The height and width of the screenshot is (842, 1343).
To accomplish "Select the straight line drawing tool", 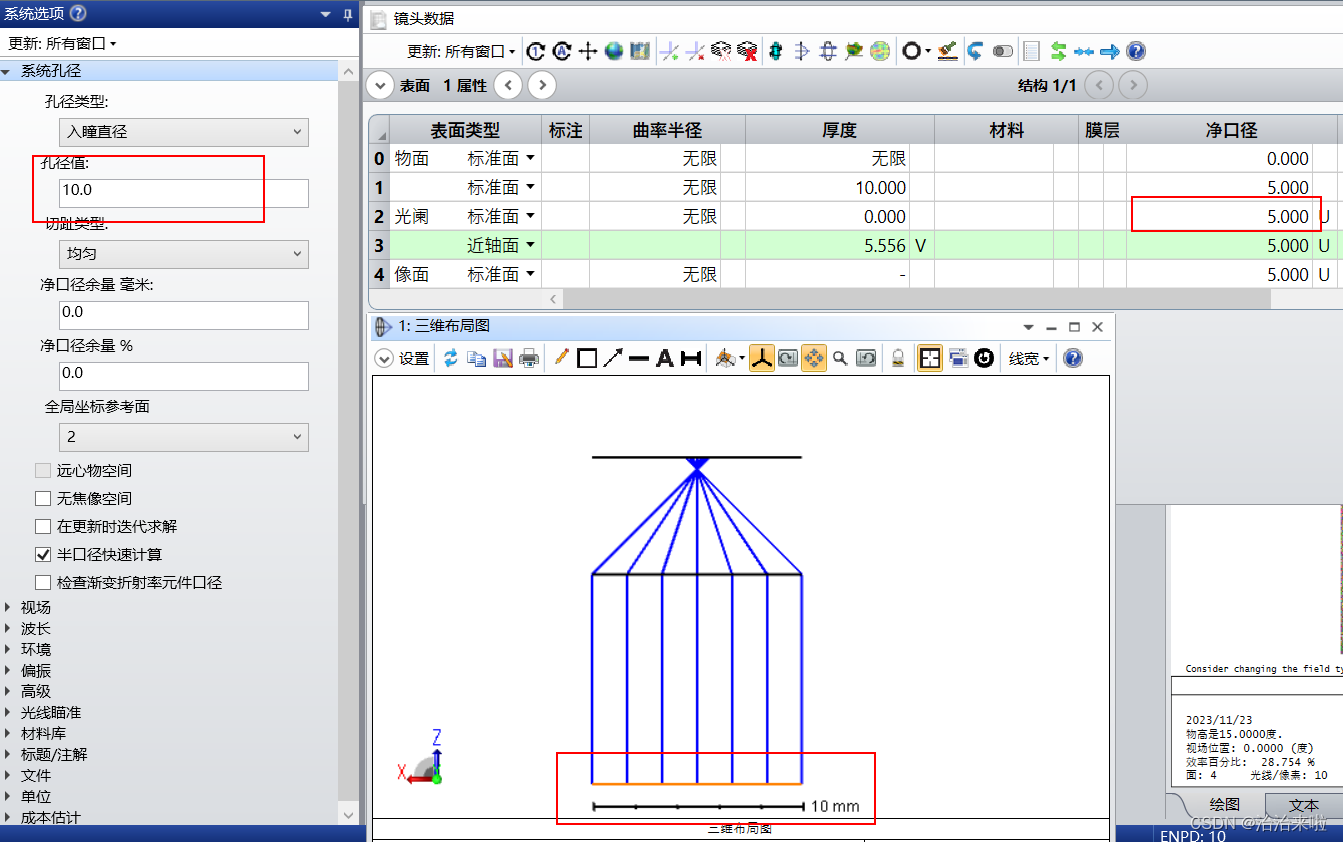I will (639, 358).
